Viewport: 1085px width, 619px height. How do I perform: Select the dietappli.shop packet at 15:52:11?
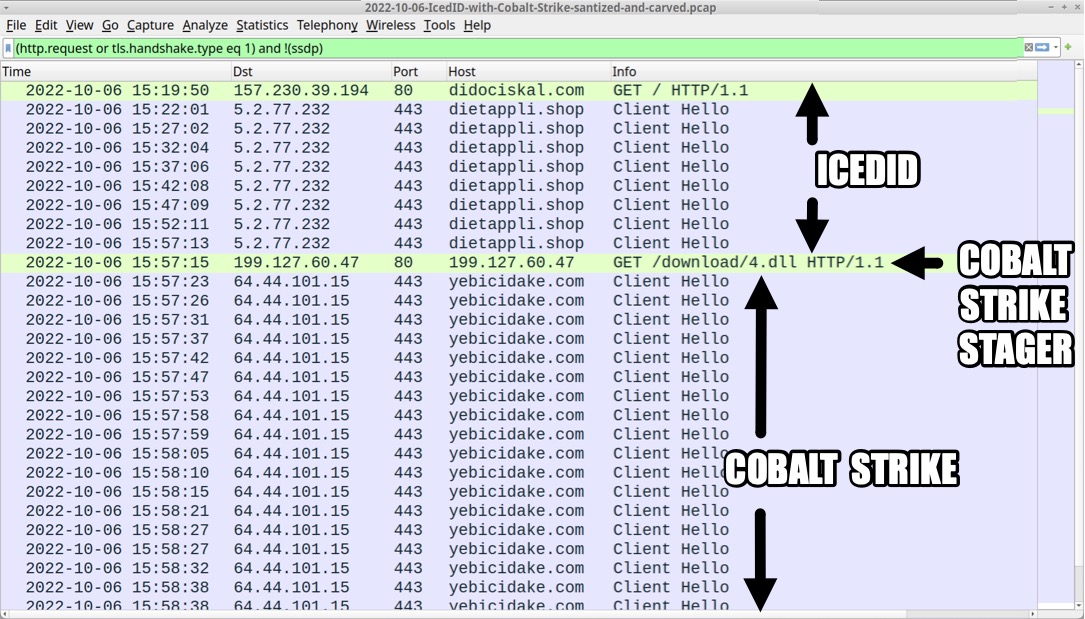click(x=518, y=224)
